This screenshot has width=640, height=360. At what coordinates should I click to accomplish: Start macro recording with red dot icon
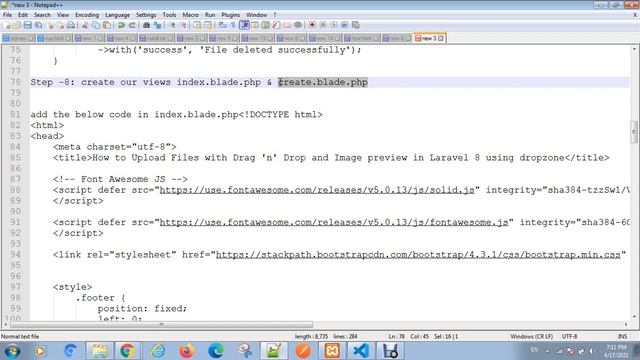(x=312, y=25)
